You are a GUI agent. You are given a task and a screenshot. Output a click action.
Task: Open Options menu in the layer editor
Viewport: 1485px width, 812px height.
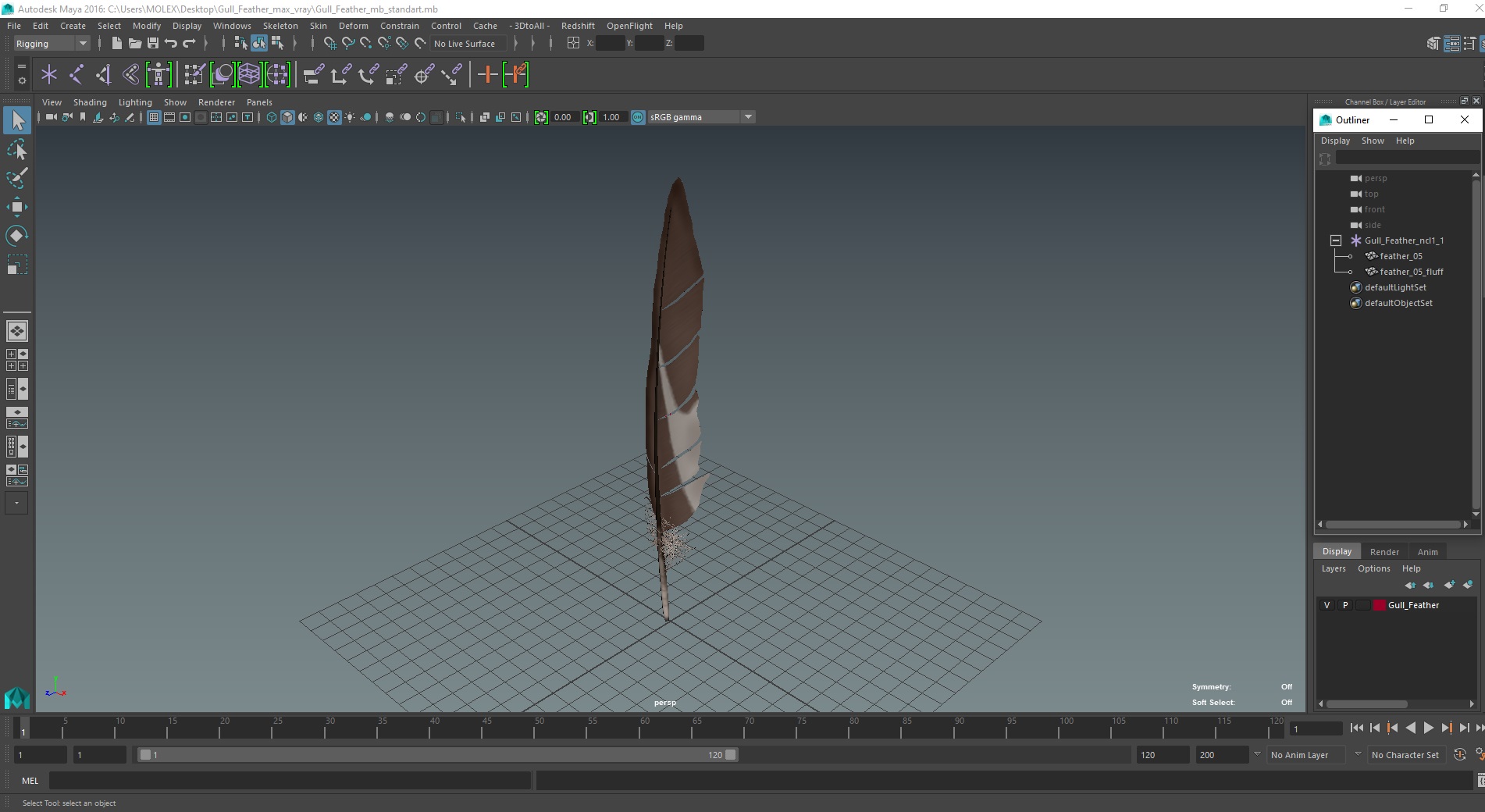tap(1373, 568)
